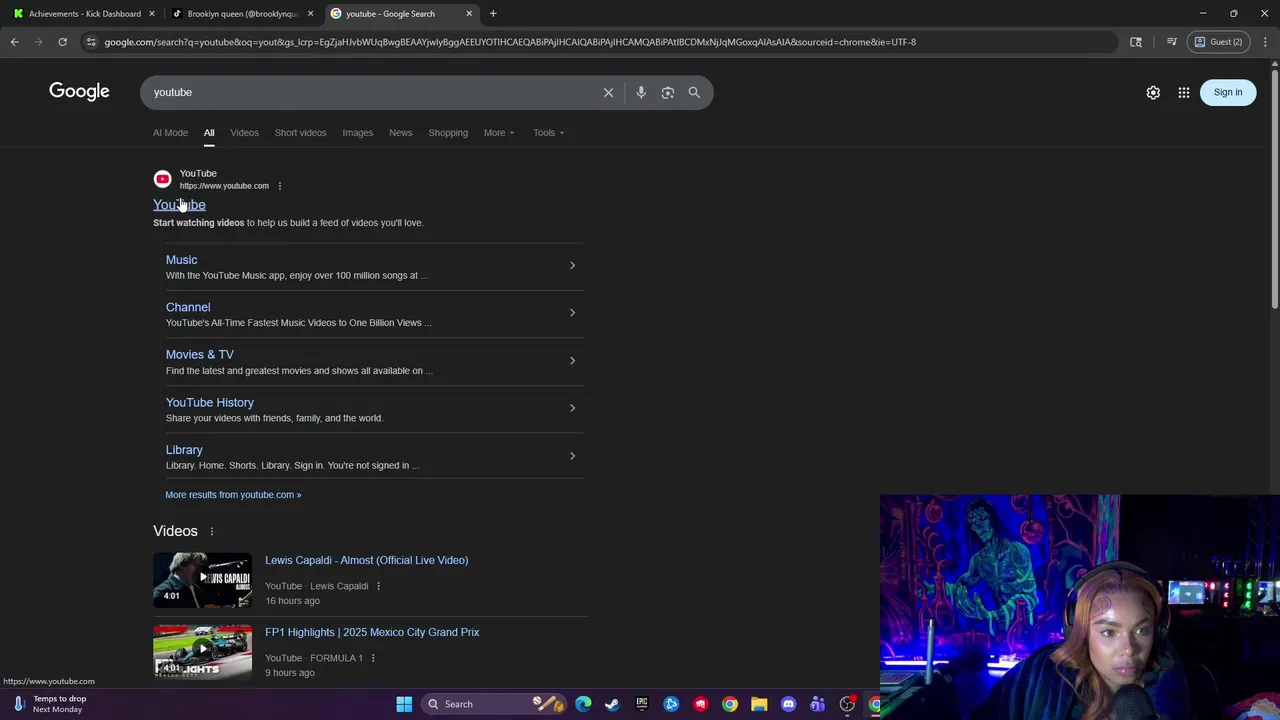Screen dimensions: 1280x720
Task: Open OBS Studio from taskbar
Action: click(847, 704)
